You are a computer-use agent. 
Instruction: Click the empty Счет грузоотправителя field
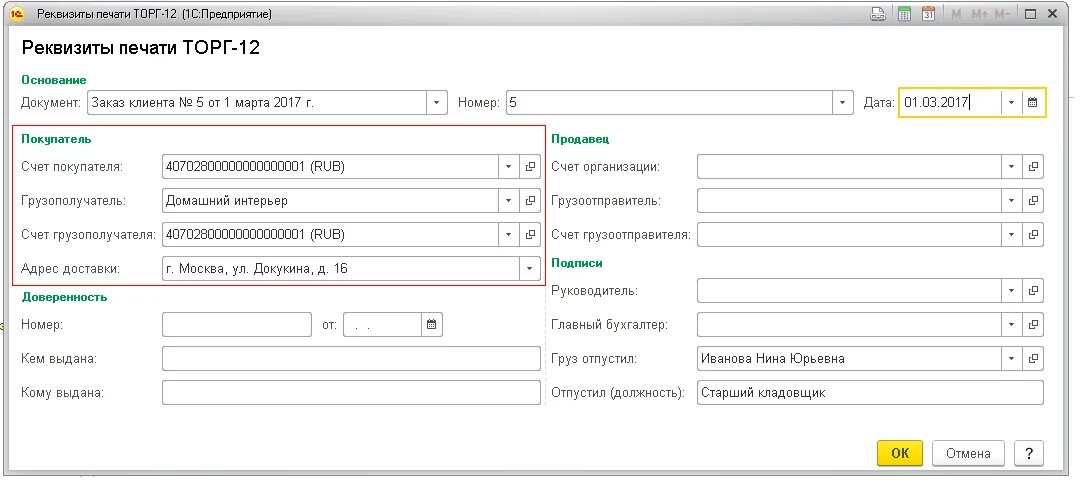pyautogui.click(x=849, y=235)
